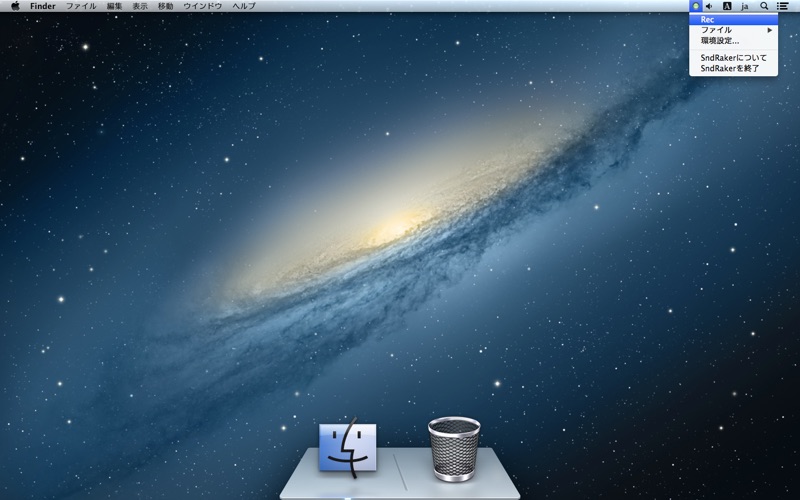This screenshot has width=800, height=500.
Task: Click the ja input language indicator
Action: pos(745,6)
